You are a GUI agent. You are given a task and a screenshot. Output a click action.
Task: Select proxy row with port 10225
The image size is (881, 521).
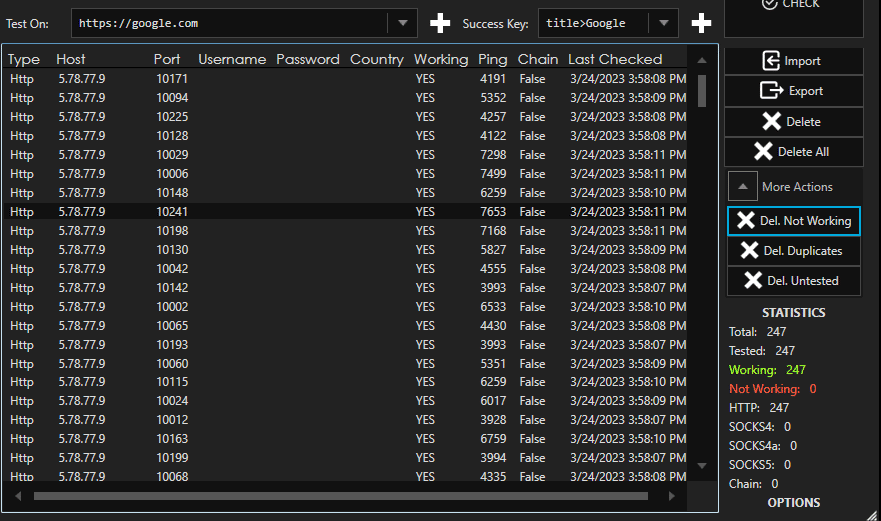click(346, 117)
